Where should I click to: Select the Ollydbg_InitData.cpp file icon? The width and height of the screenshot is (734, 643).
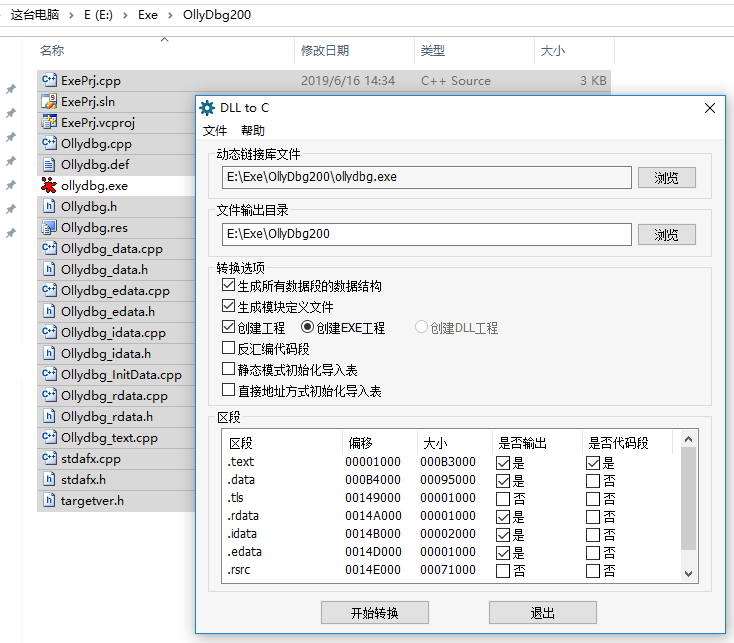pos(49,375)
